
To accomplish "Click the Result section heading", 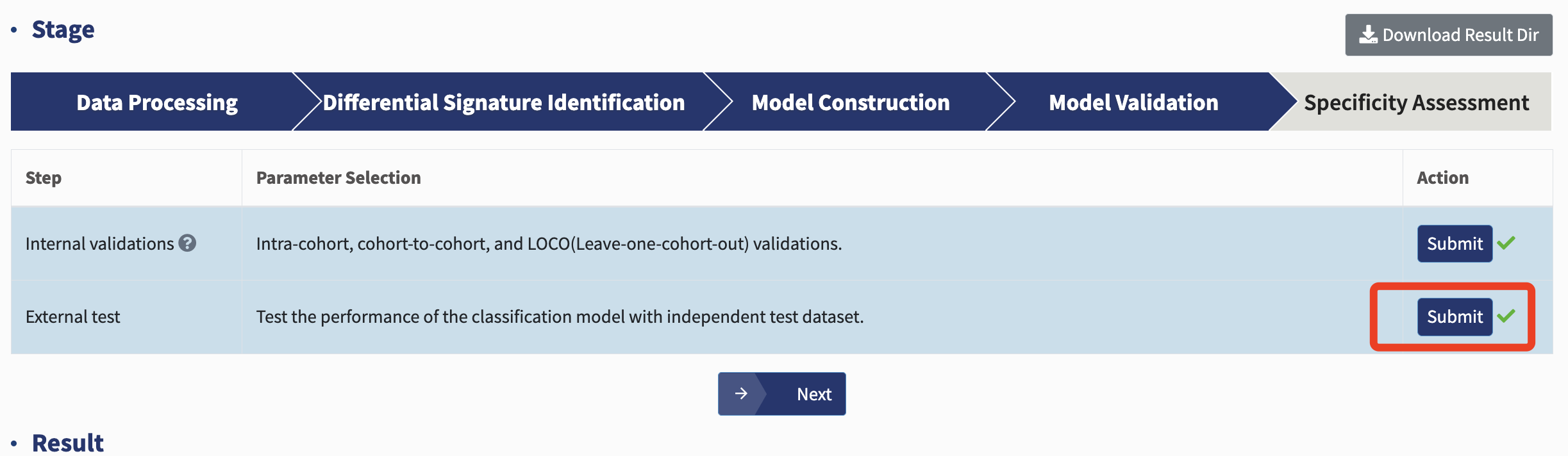I will [x=67, y=443].
